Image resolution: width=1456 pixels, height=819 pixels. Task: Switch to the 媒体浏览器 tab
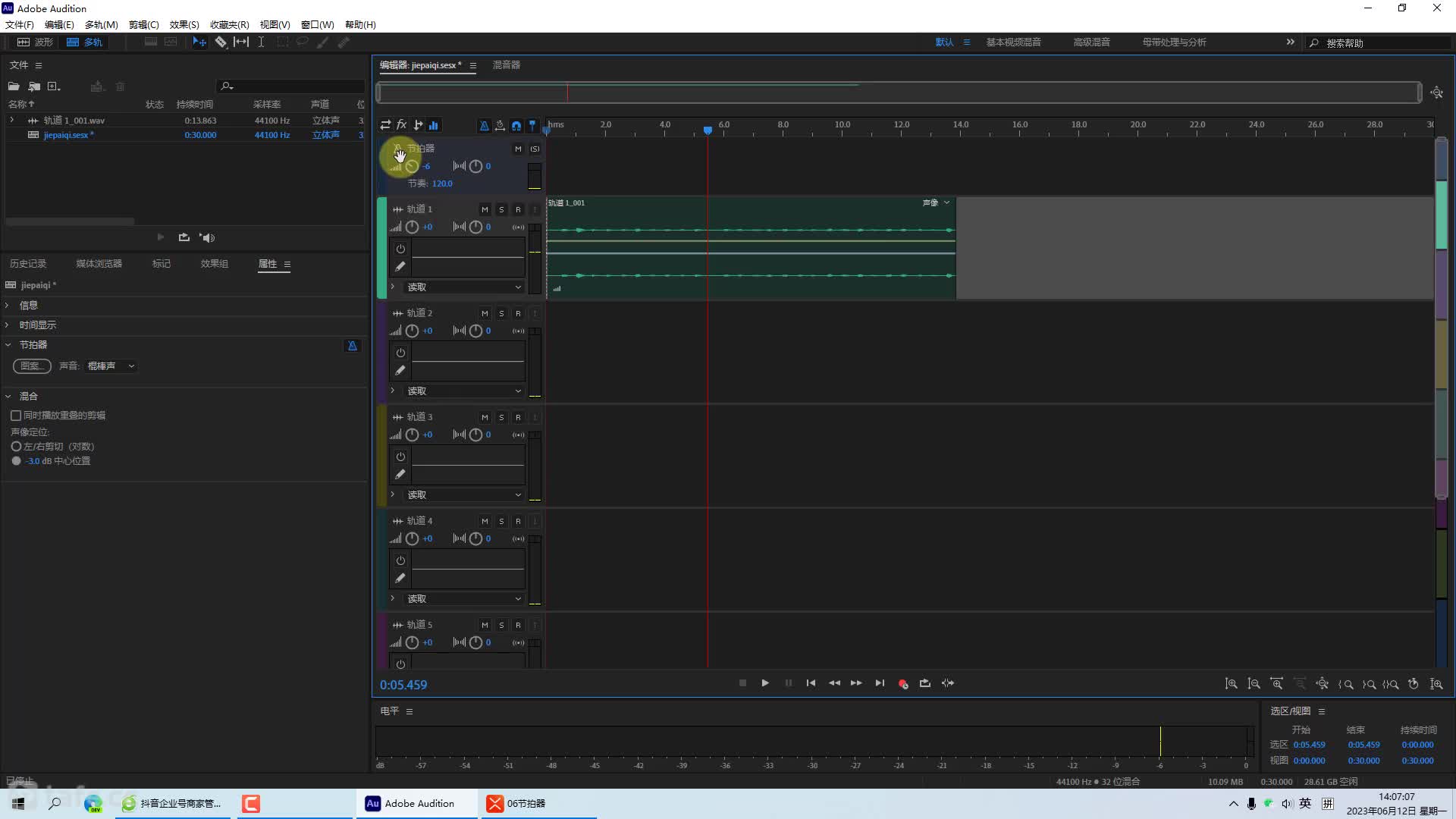click(99, 264)
